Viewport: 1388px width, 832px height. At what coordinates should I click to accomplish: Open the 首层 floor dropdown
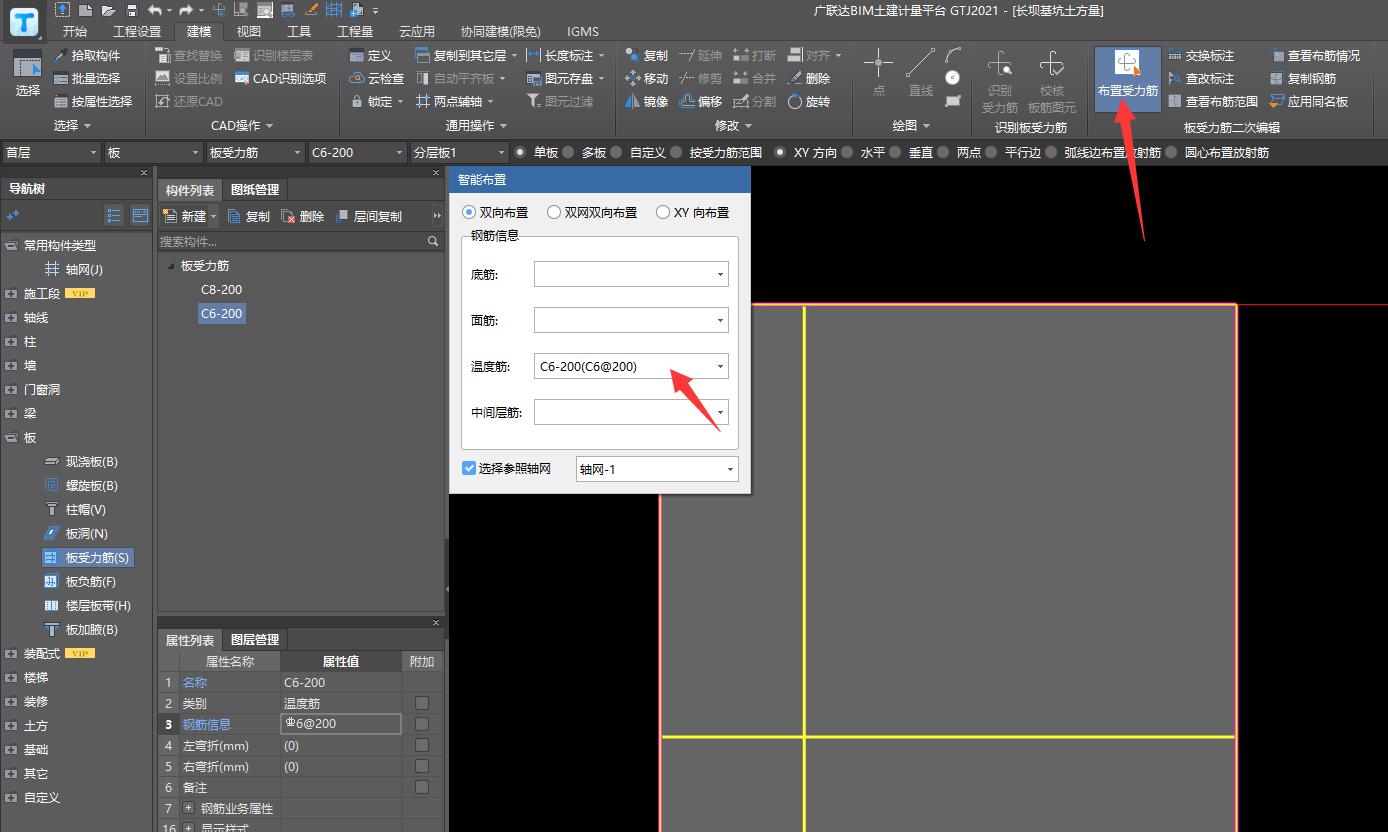pos(50,153)
